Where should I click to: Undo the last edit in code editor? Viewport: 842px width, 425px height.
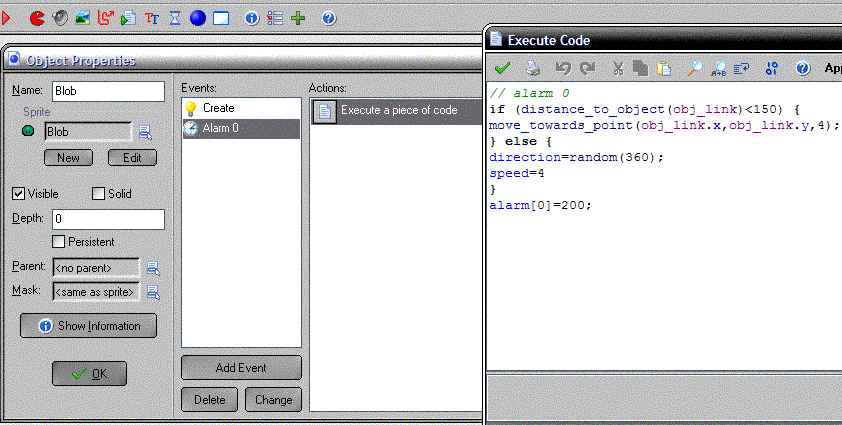[563, 68]
